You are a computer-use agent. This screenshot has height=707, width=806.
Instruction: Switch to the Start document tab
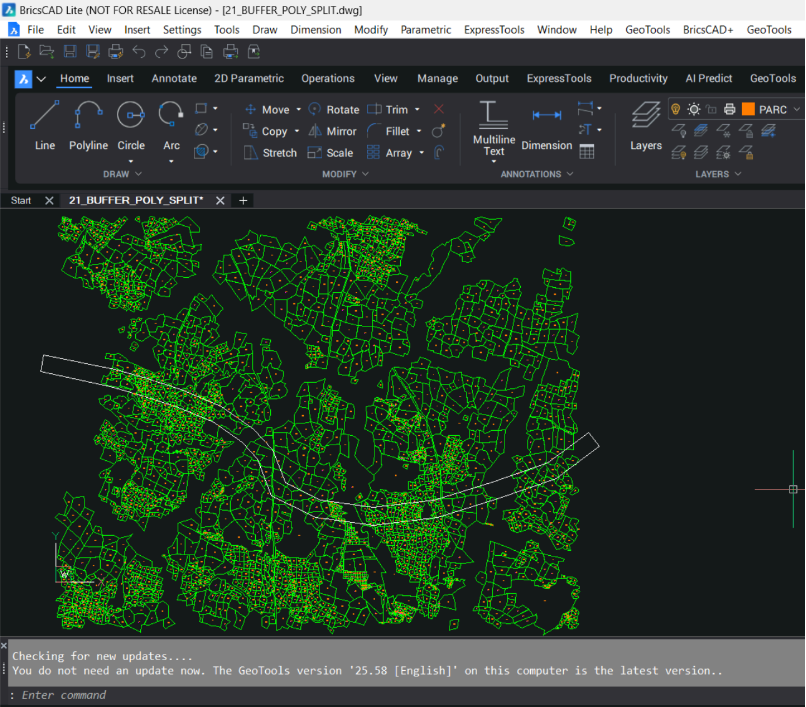(21, 200)
